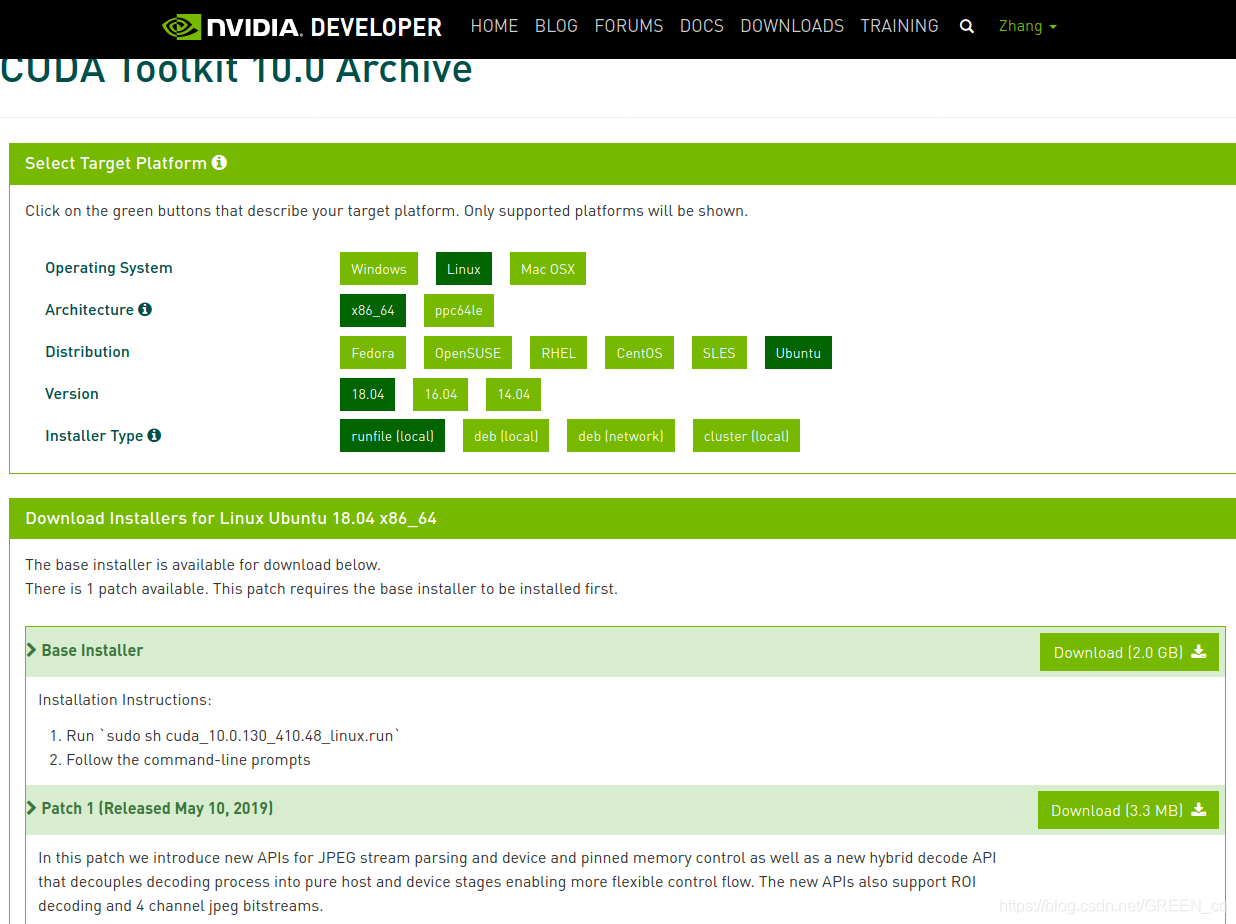Download the 2.0 GB base installer
The height and width of the screenshot is (924, 1236).
coord(1130,652)
